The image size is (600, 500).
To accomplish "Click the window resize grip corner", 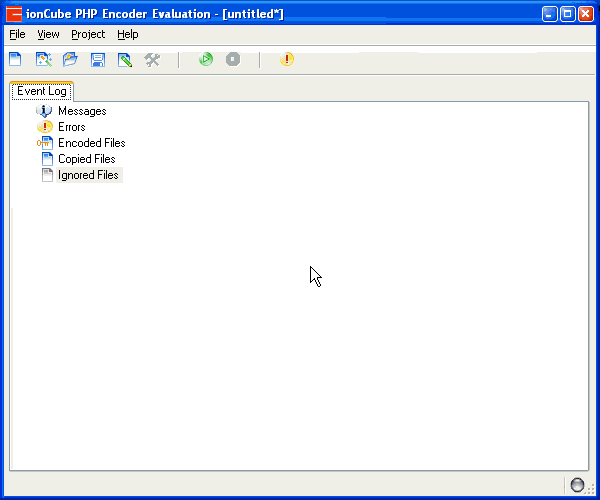I will pos(591,490).
